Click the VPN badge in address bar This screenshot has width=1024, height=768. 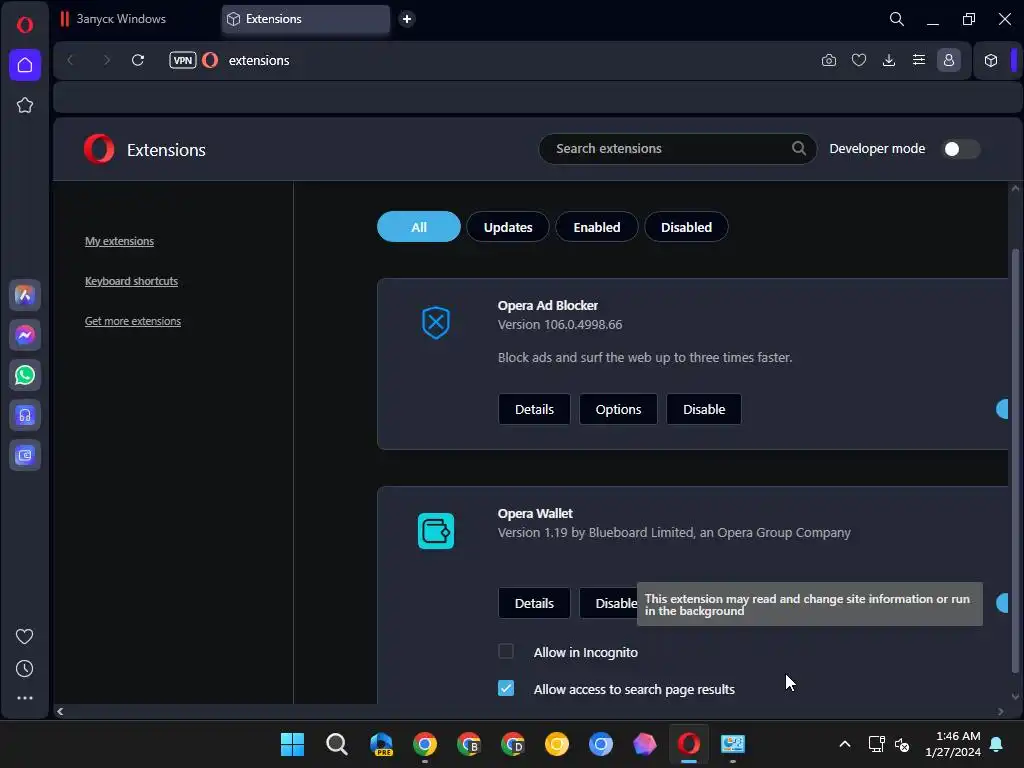tap(183, 60)
